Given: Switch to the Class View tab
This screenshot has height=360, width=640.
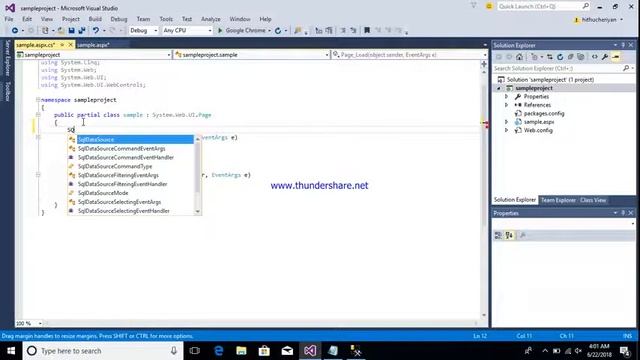Looking at the screenshot, I should pos(593,200).
